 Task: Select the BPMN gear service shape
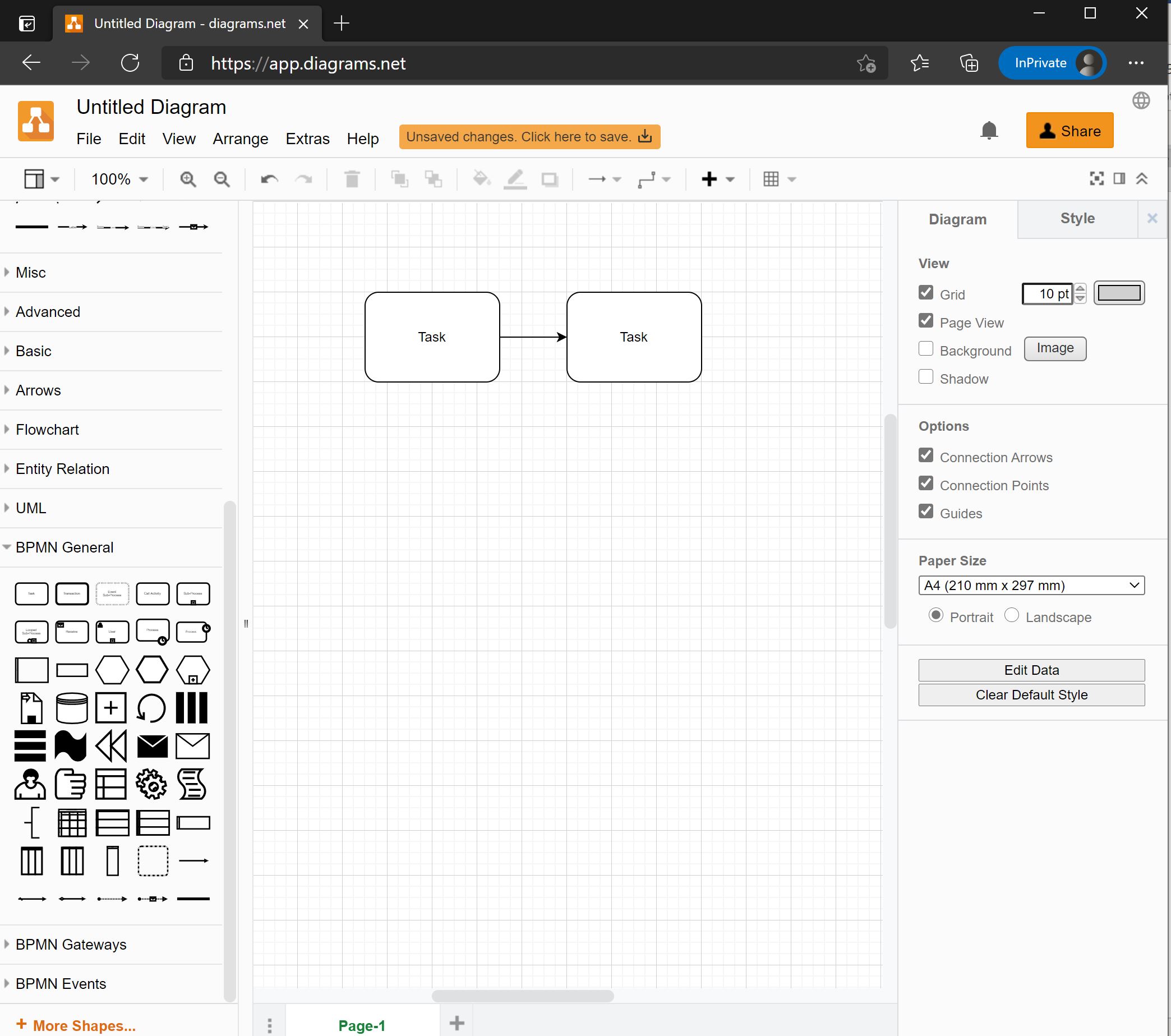152,784
